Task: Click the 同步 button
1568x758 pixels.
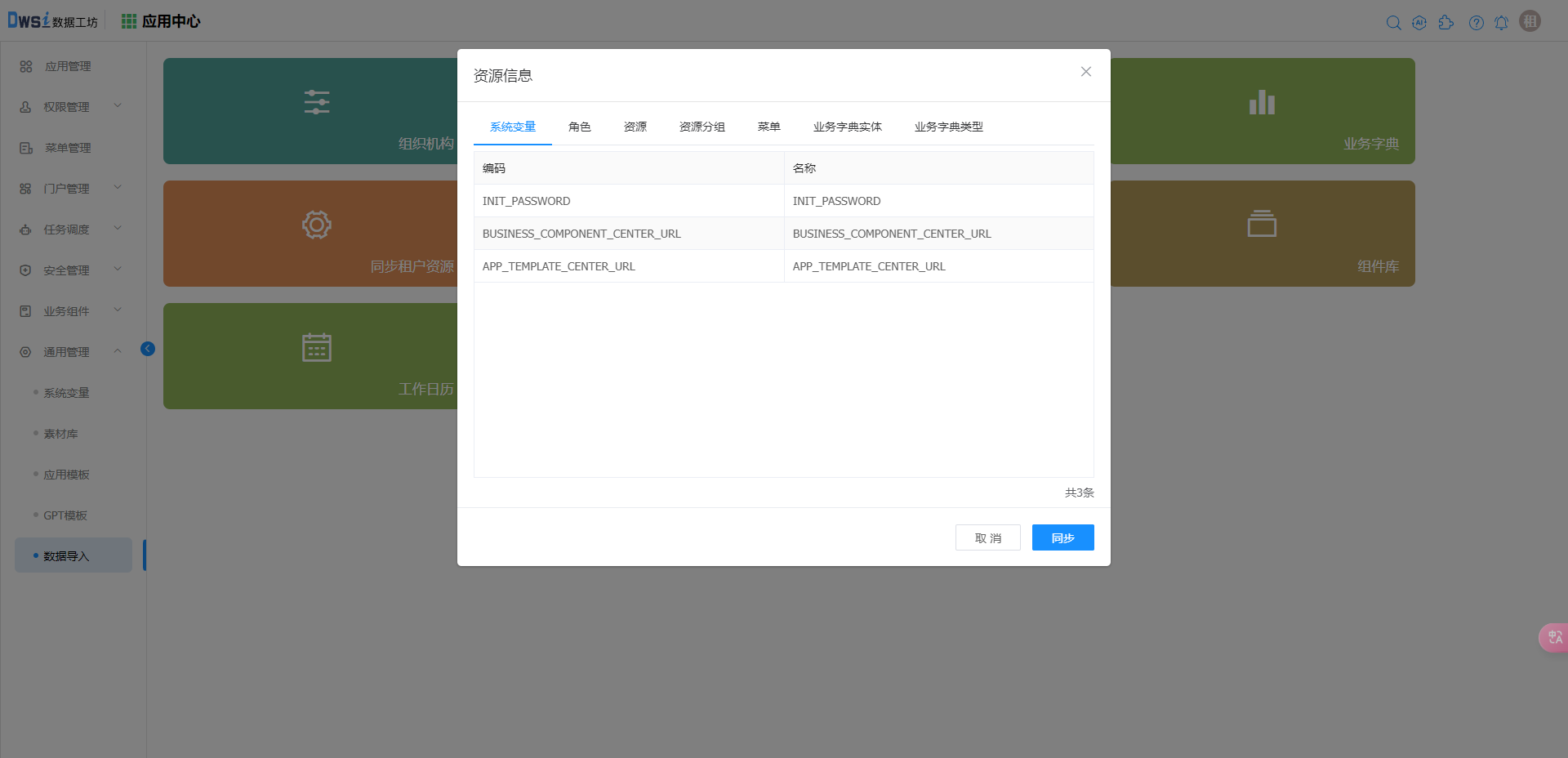Action: pyautogui.click(x=1062, y=537)
